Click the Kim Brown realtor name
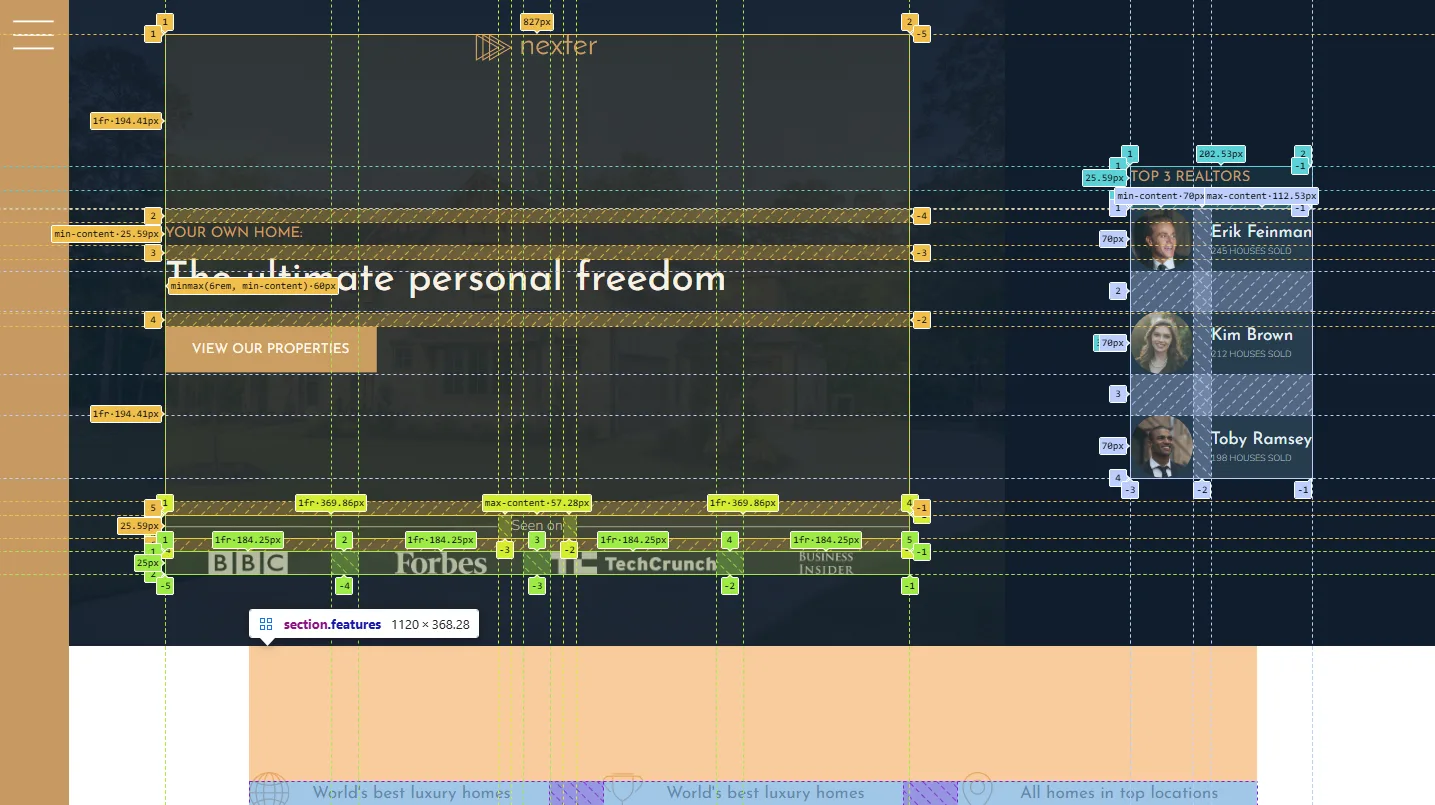1435x805 pixels. click(1252, 335)
